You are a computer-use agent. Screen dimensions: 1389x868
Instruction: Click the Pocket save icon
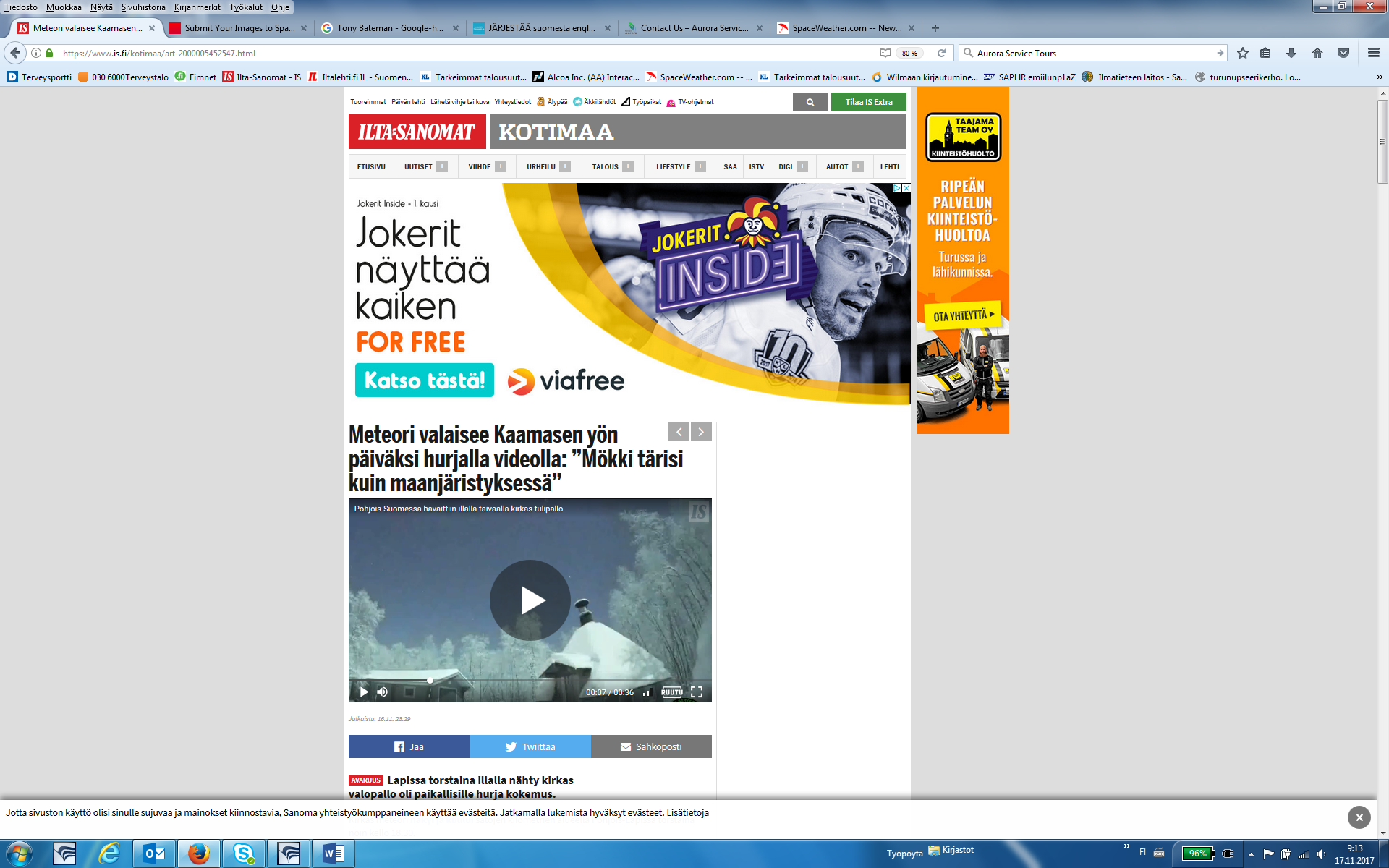pyautogui.click(x=1343, y=53)
